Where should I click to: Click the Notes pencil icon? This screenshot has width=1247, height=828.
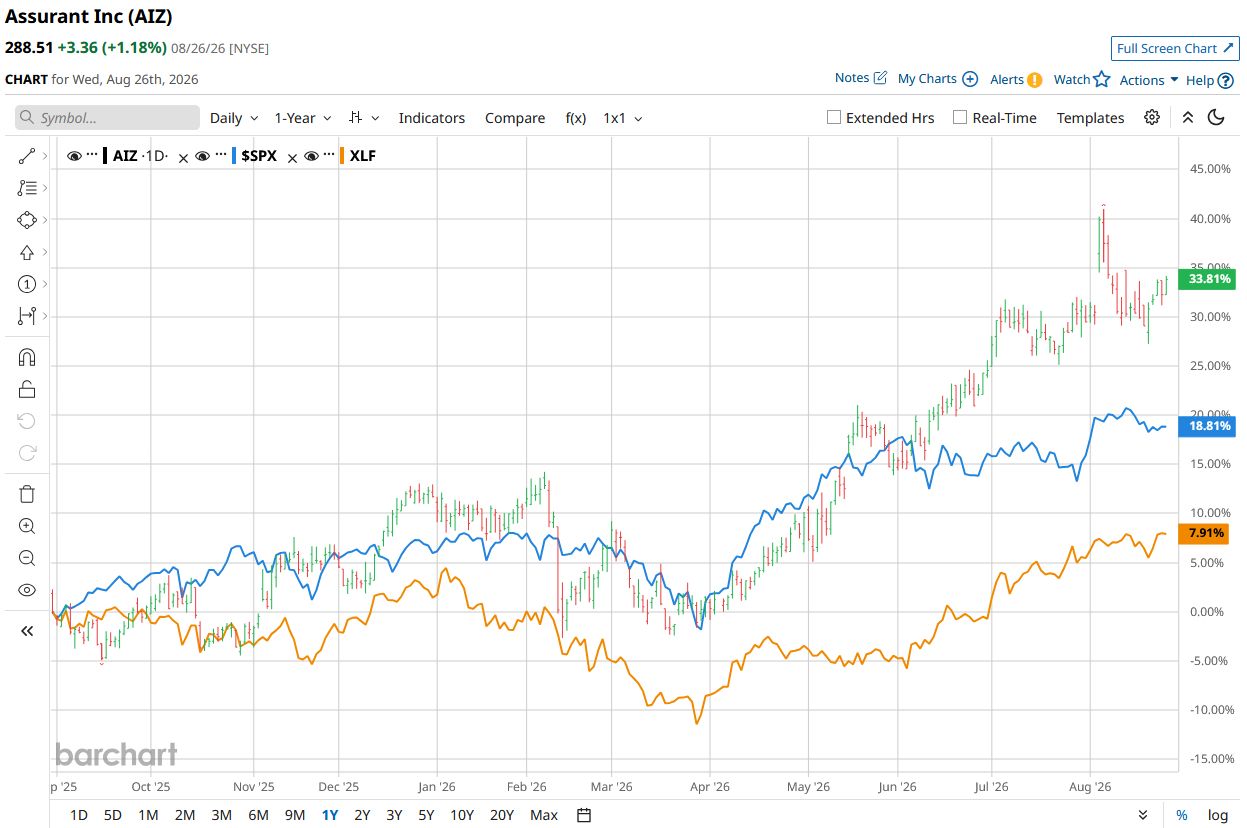pos(880,78)
